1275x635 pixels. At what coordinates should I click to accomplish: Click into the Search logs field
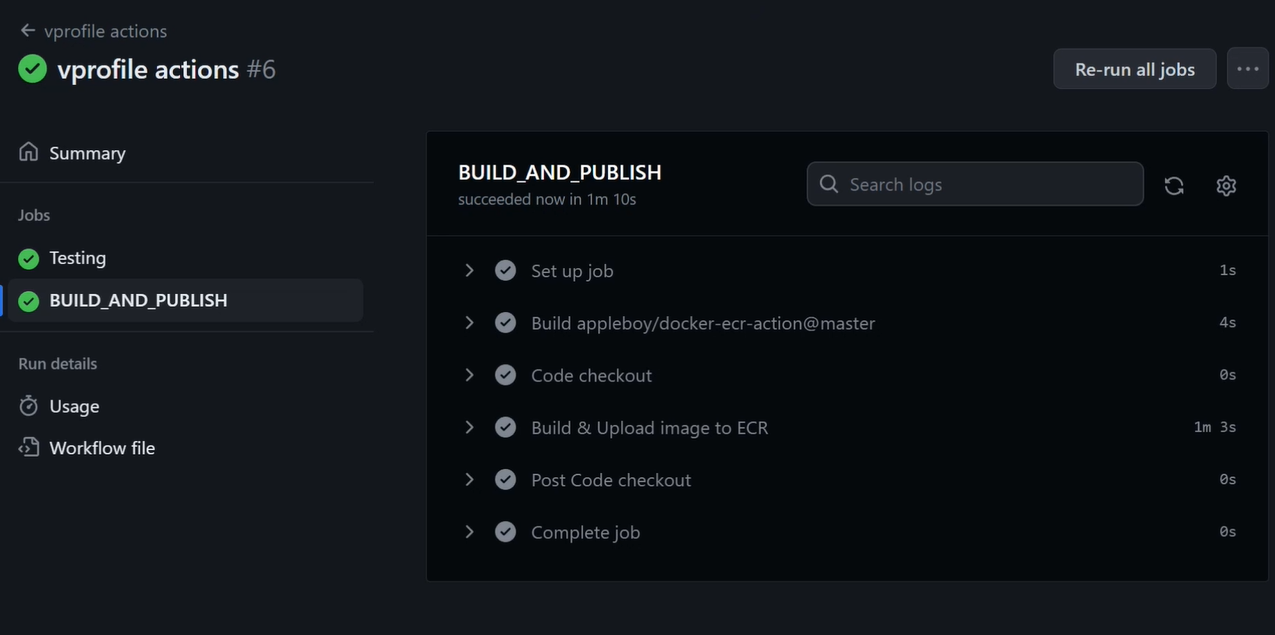[975, 184]
